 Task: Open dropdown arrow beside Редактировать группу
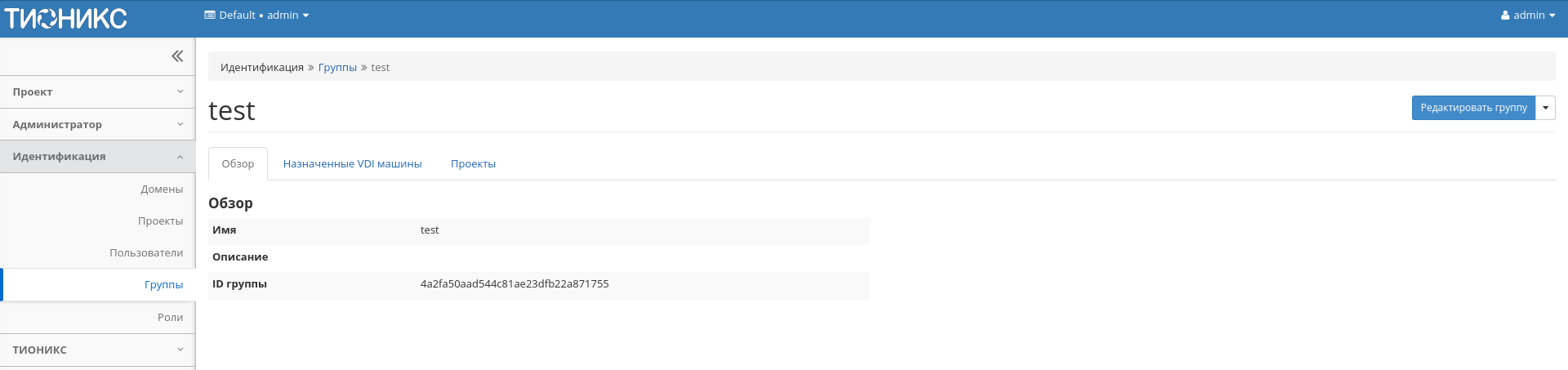[x=1545, y=108]
